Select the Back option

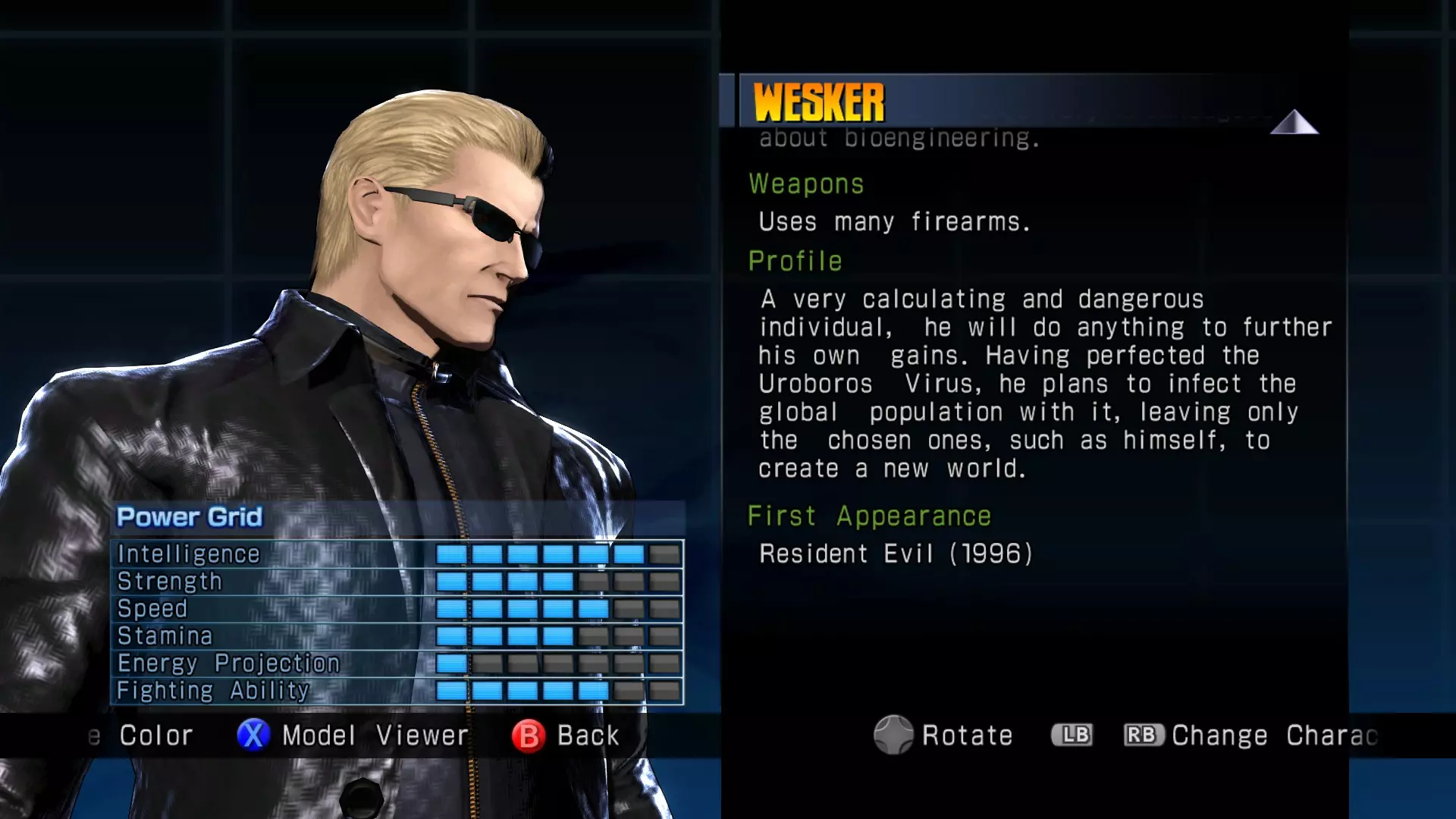click(x=588, y=736)
